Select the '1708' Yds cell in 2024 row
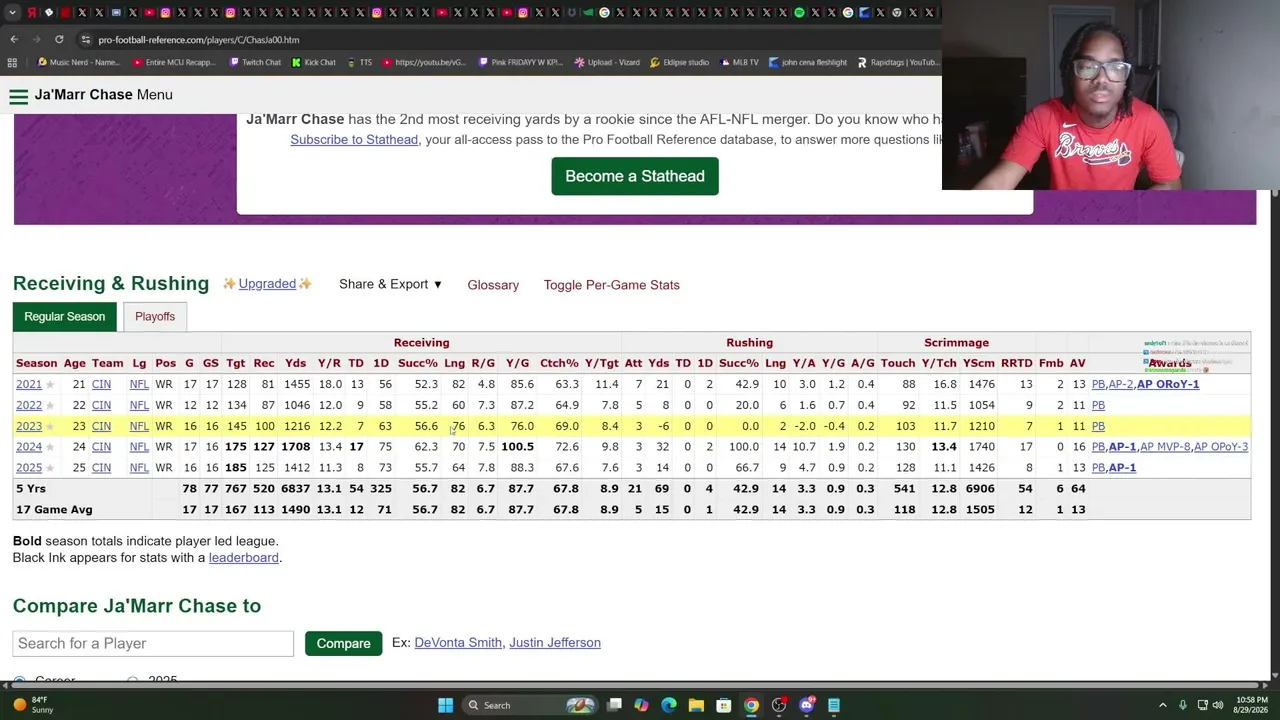This screenshot has height=720, width=1280. pos(295,447)
